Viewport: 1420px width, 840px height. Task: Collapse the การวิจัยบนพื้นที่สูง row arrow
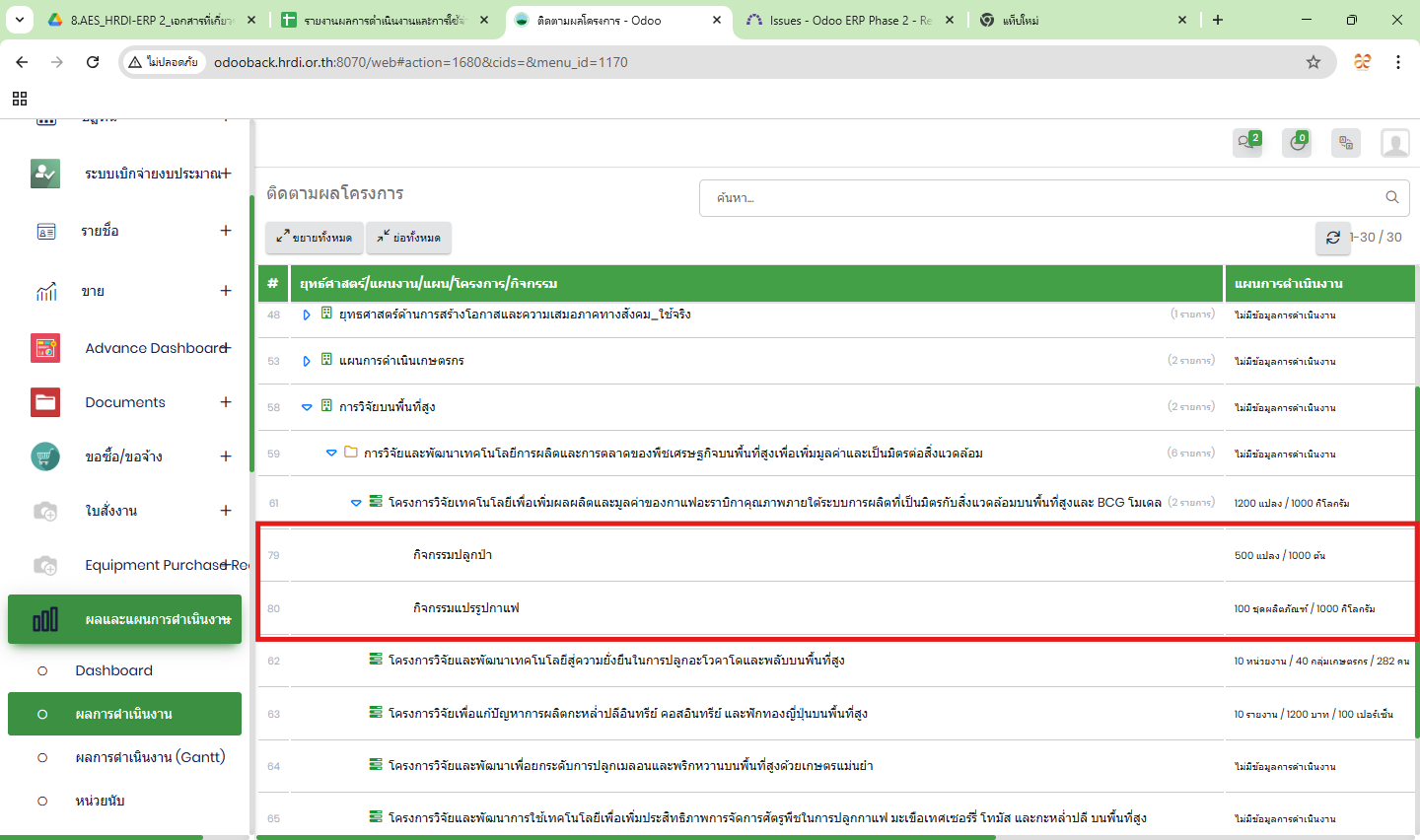coord(307,407)
